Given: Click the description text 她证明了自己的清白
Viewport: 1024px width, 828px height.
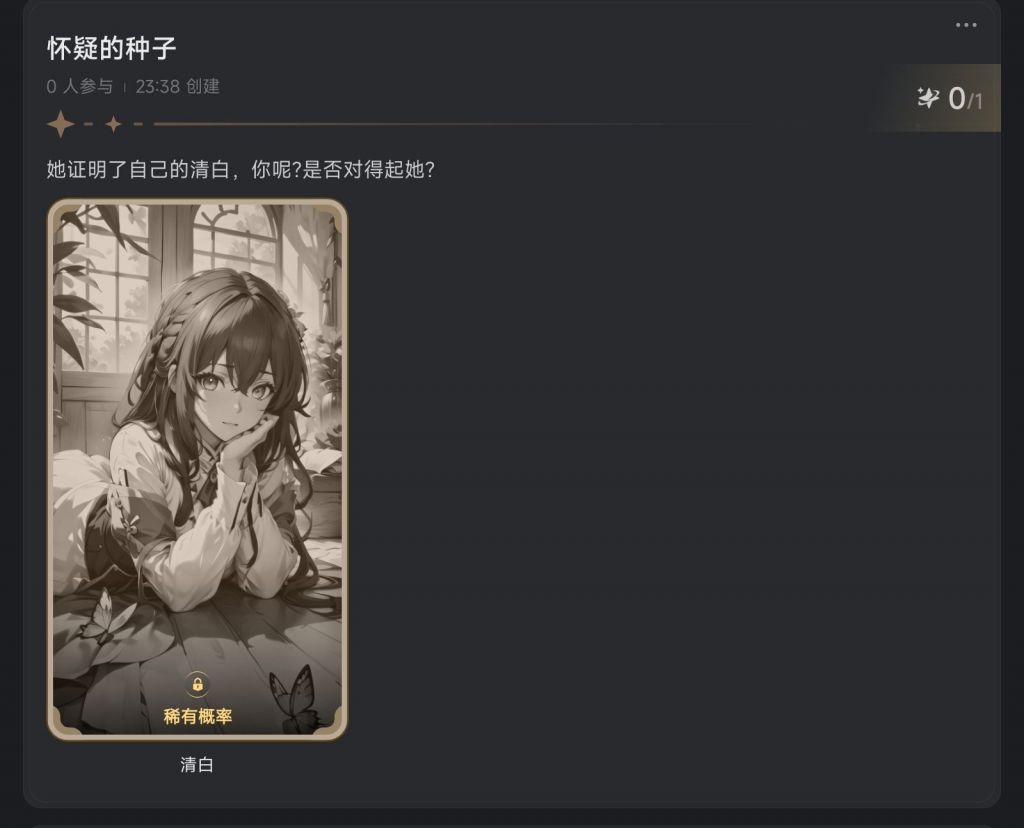Looking at the screenshot, I should [138, 170].
